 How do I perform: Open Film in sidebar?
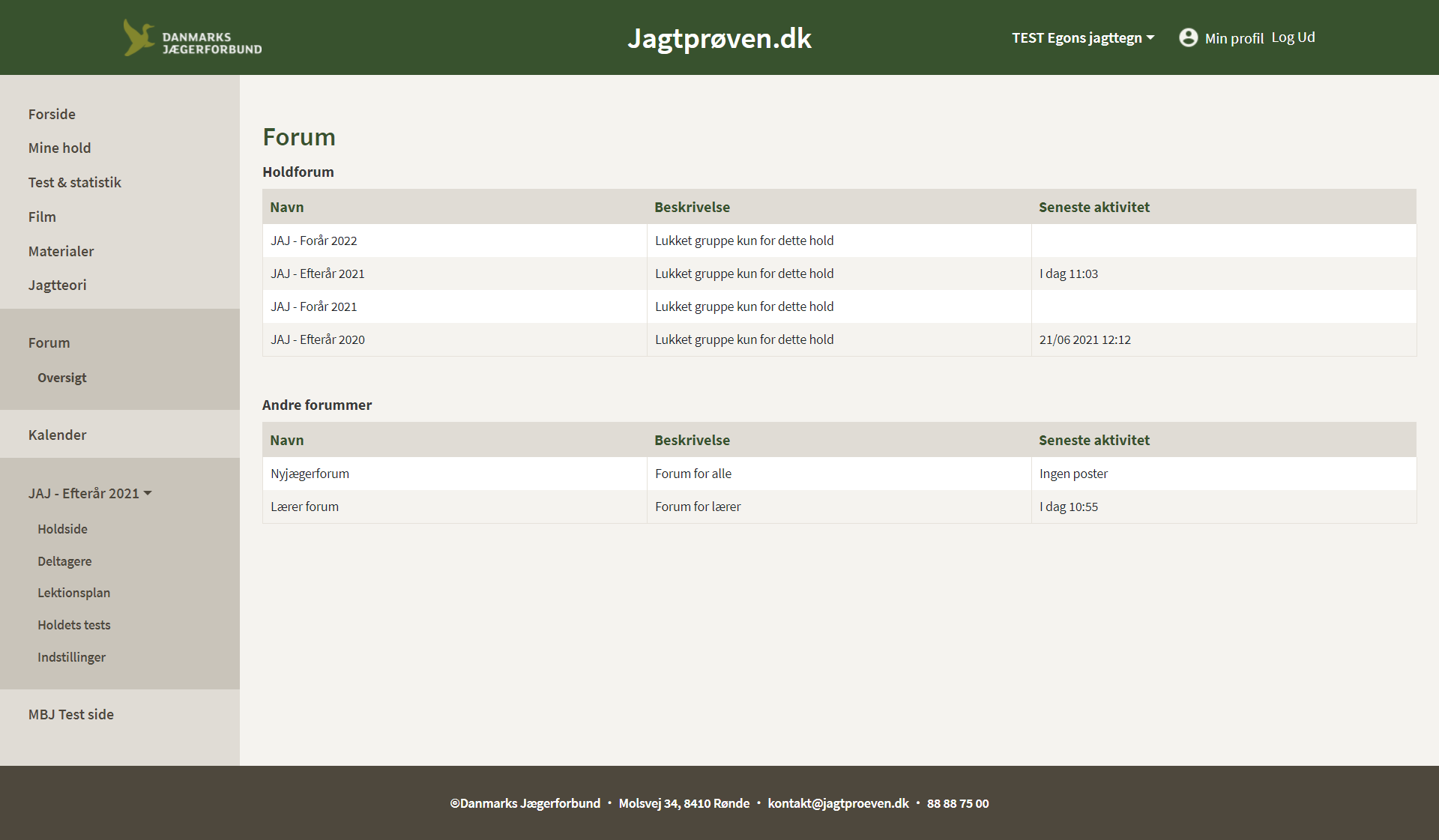42,217
